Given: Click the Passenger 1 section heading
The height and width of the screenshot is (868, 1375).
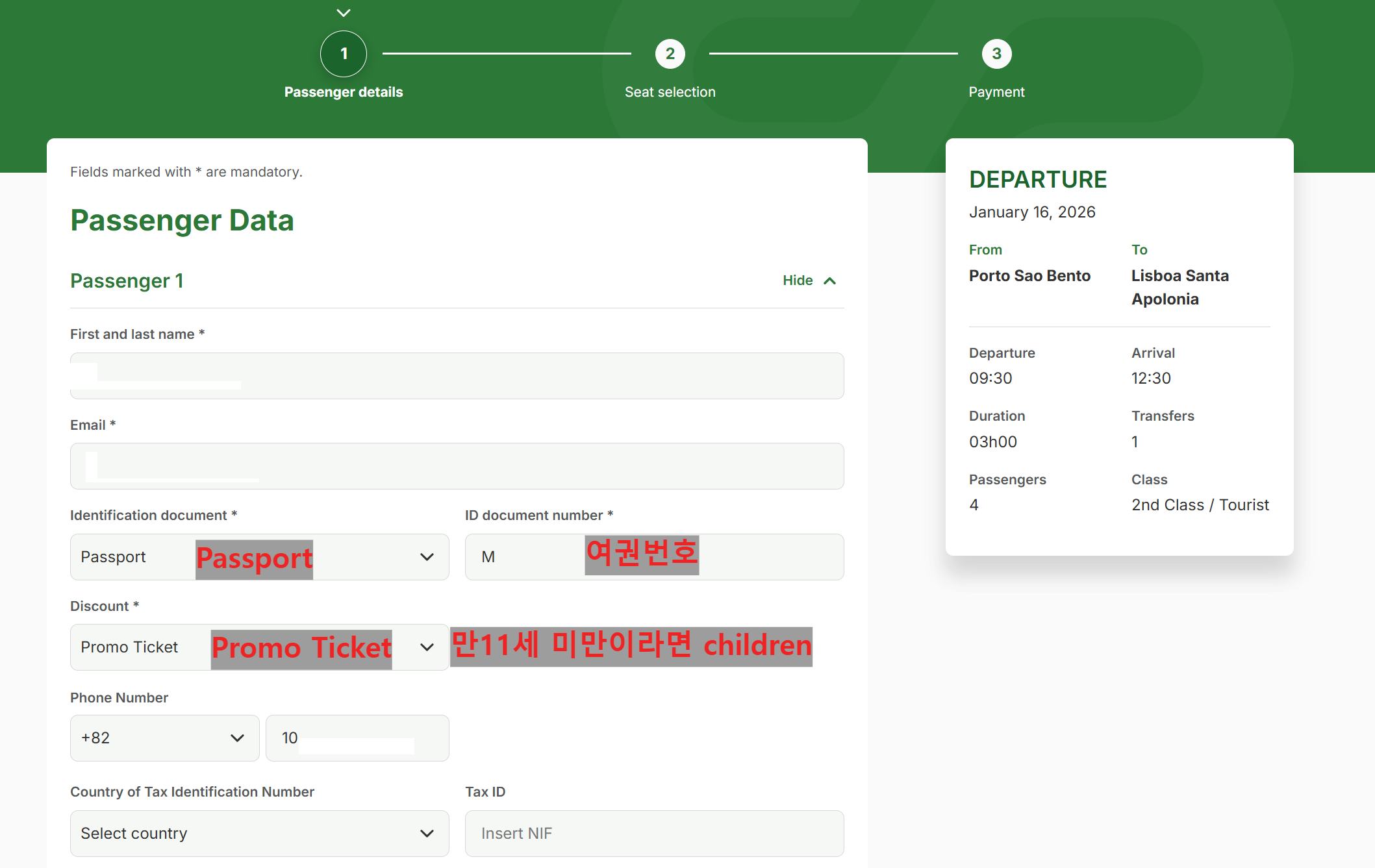Looking at the screenshot, I should [127, 280].
